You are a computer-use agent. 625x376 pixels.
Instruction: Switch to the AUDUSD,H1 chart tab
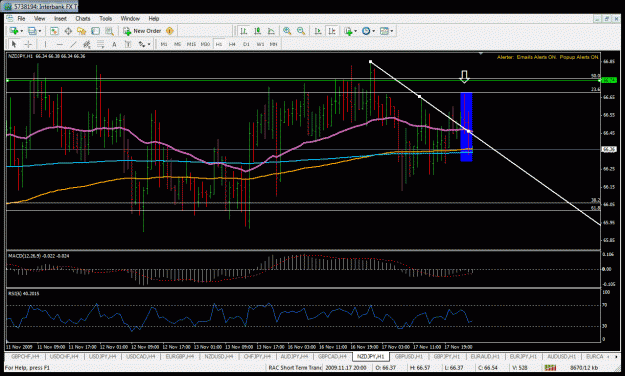(561, 356)
